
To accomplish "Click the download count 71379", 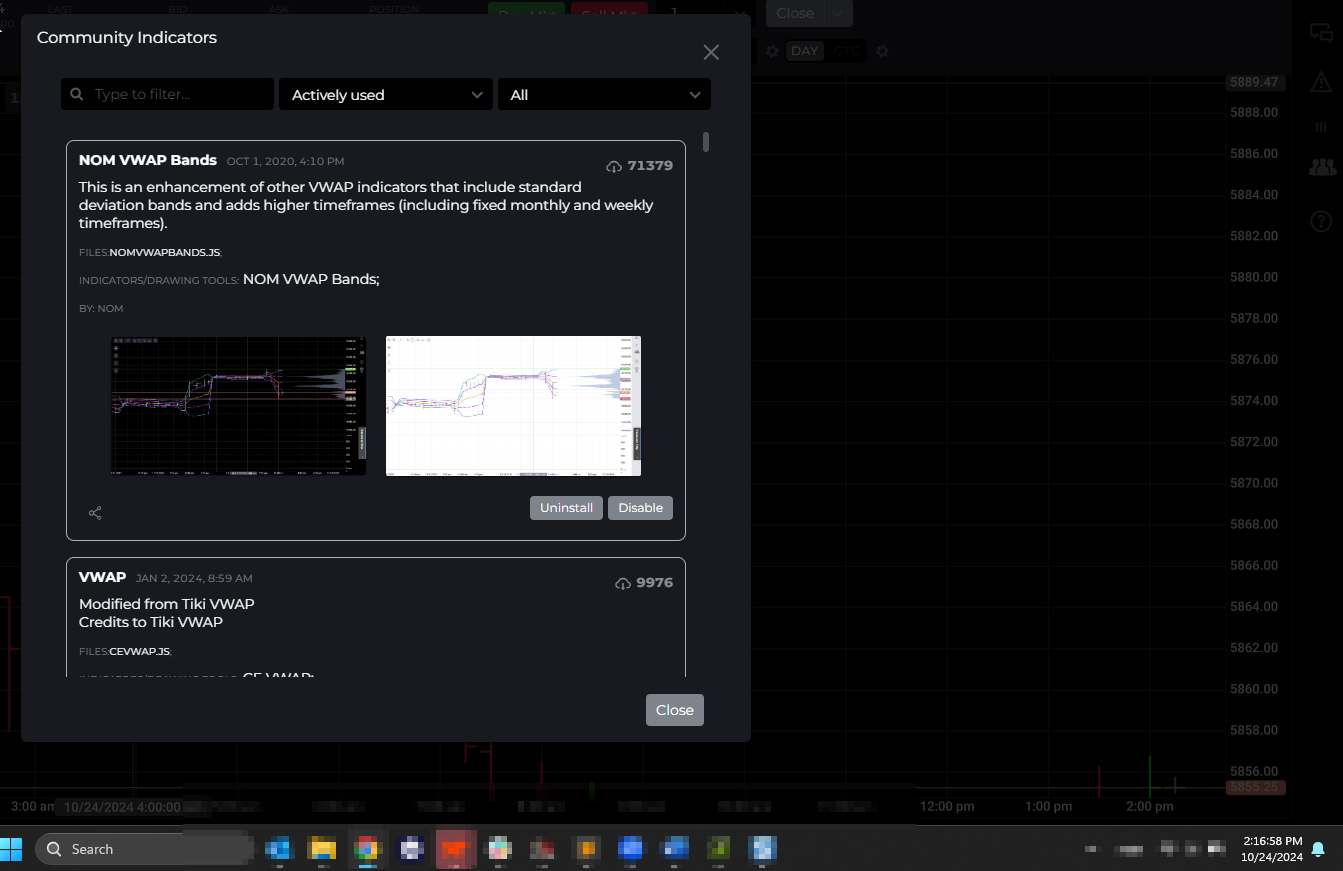I will pos(650,166).
